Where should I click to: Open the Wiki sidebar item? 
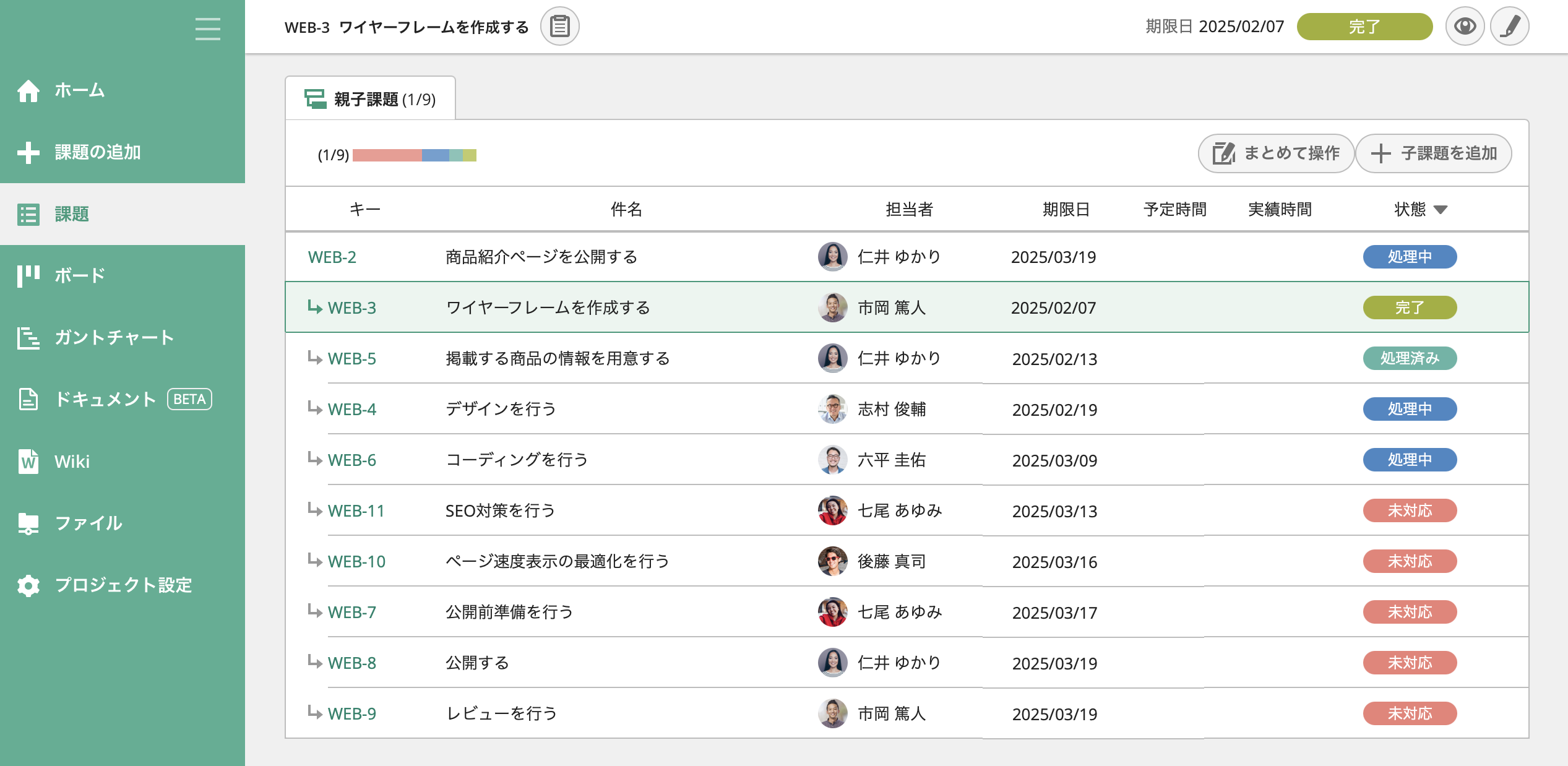[72, 462]
